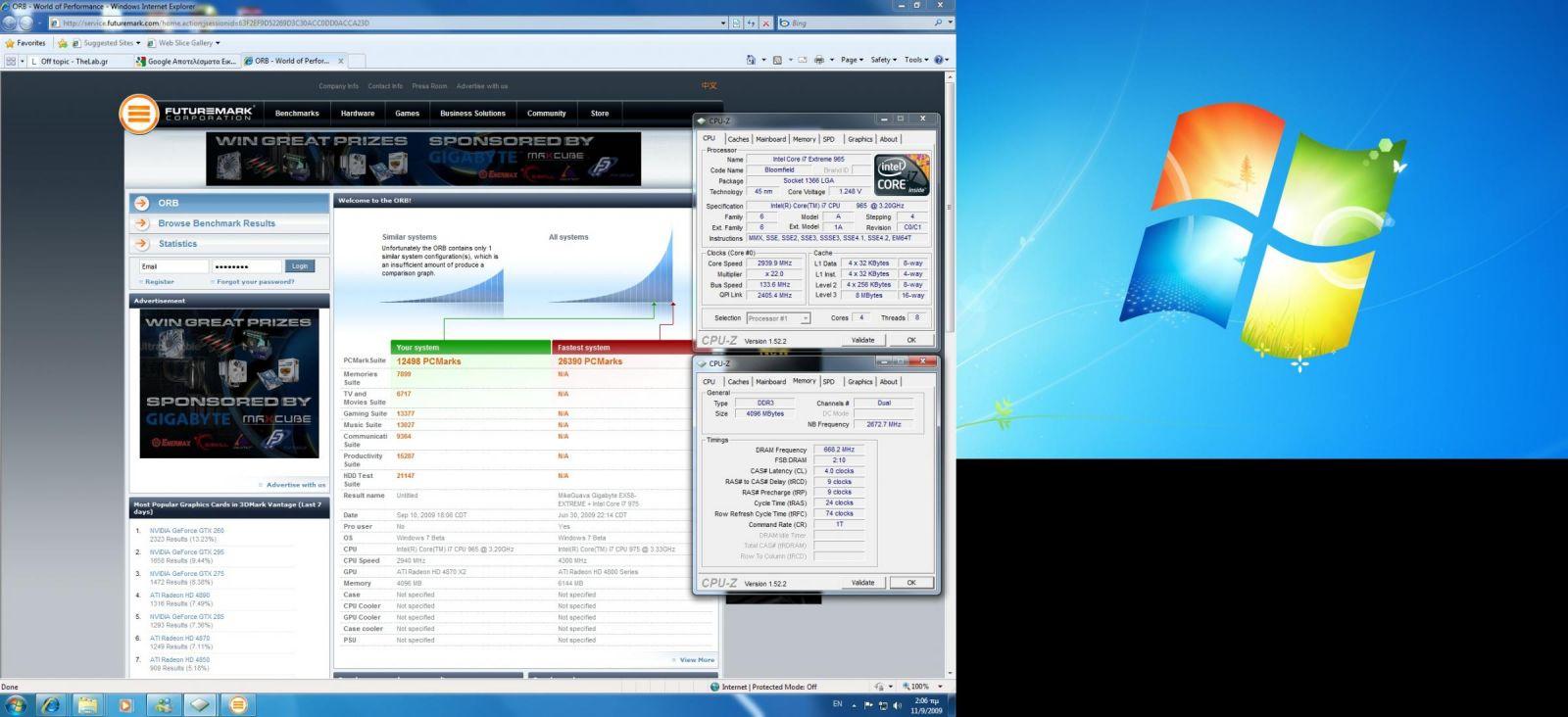
Task: Open the Benchmarks site menu
Action: 297,114
